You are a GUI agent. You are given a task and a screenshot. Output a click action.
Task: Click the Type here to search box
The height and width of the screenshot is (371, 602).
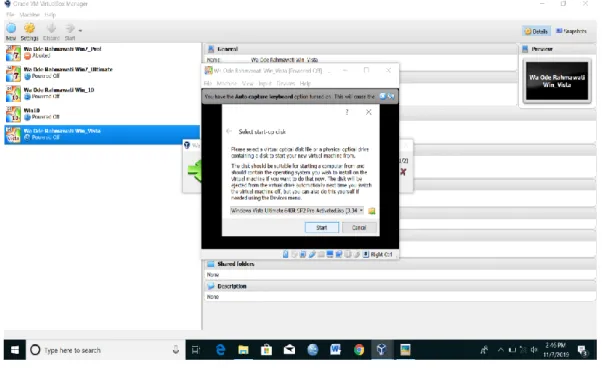tap(106, 350)
